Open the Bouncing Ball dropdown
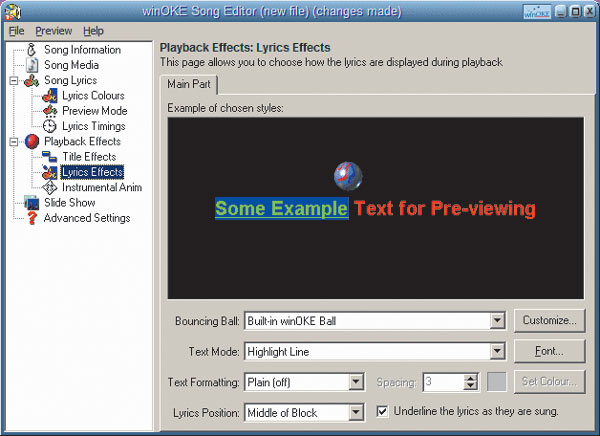This screenshot has width=600, height=436. coord(497,321)
